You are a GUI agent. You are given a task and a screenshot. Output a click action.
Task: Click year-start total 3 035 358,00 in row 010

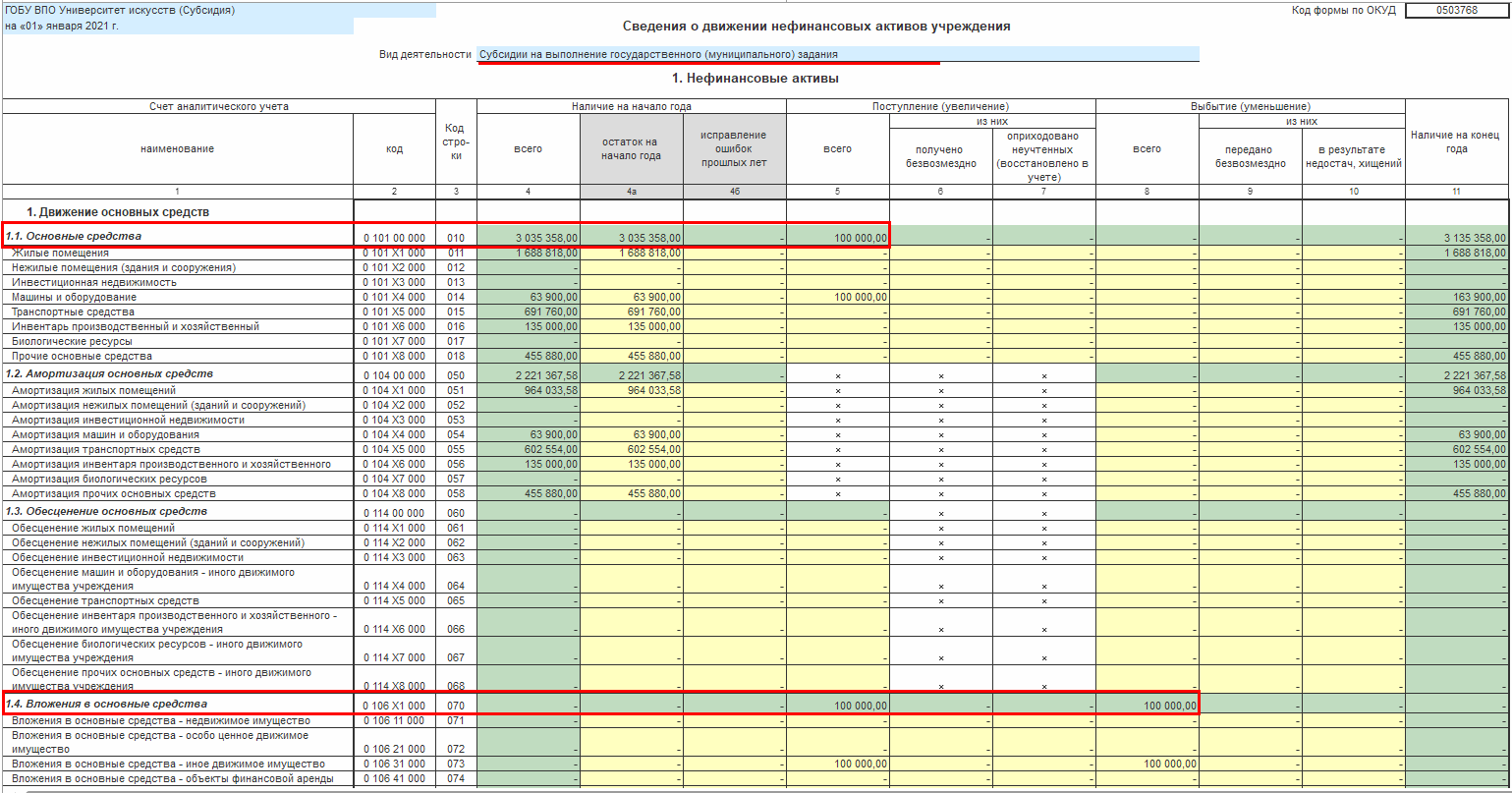coord(529,238)
